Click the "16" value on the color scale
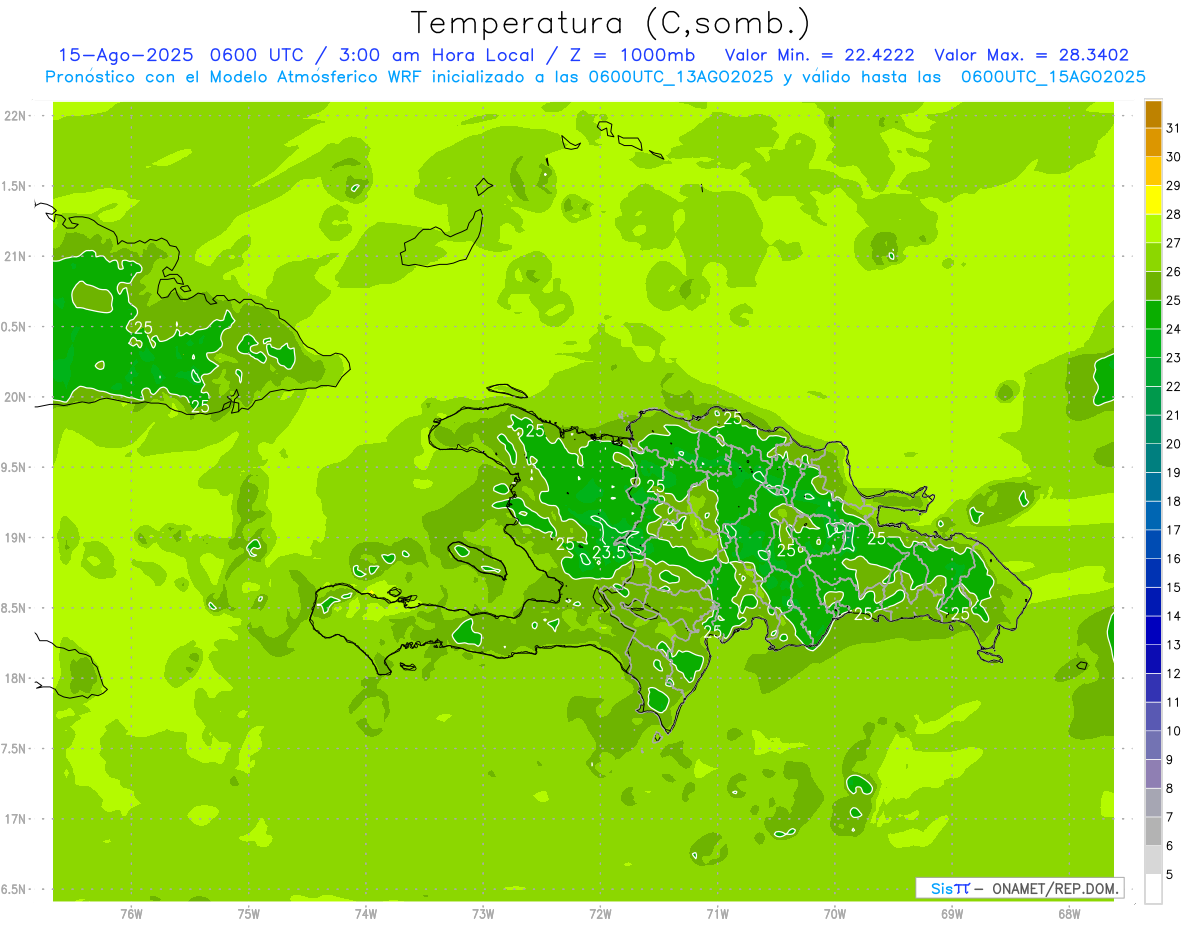The image size is (1200, 927). click(x=1174, y=558)
